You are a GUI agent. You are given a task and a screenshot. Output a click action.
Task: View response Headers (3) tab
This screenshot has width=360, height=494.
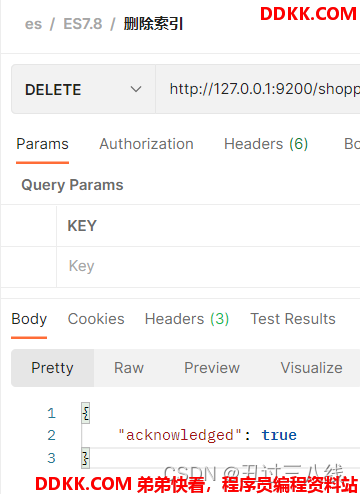[187, 319]
